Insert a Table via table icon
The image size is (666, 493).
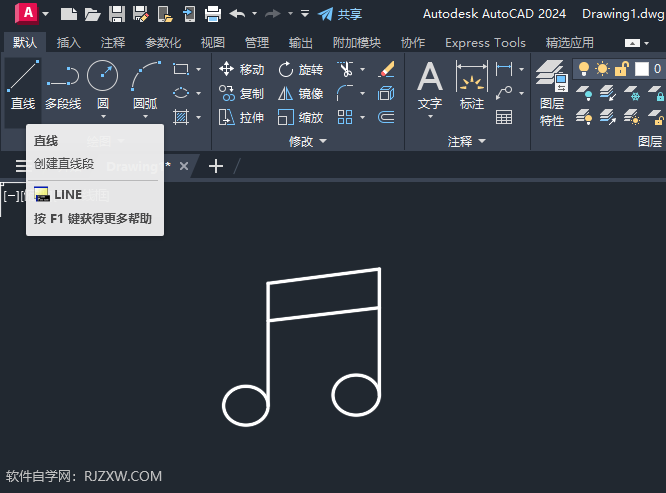click(504, 117)
